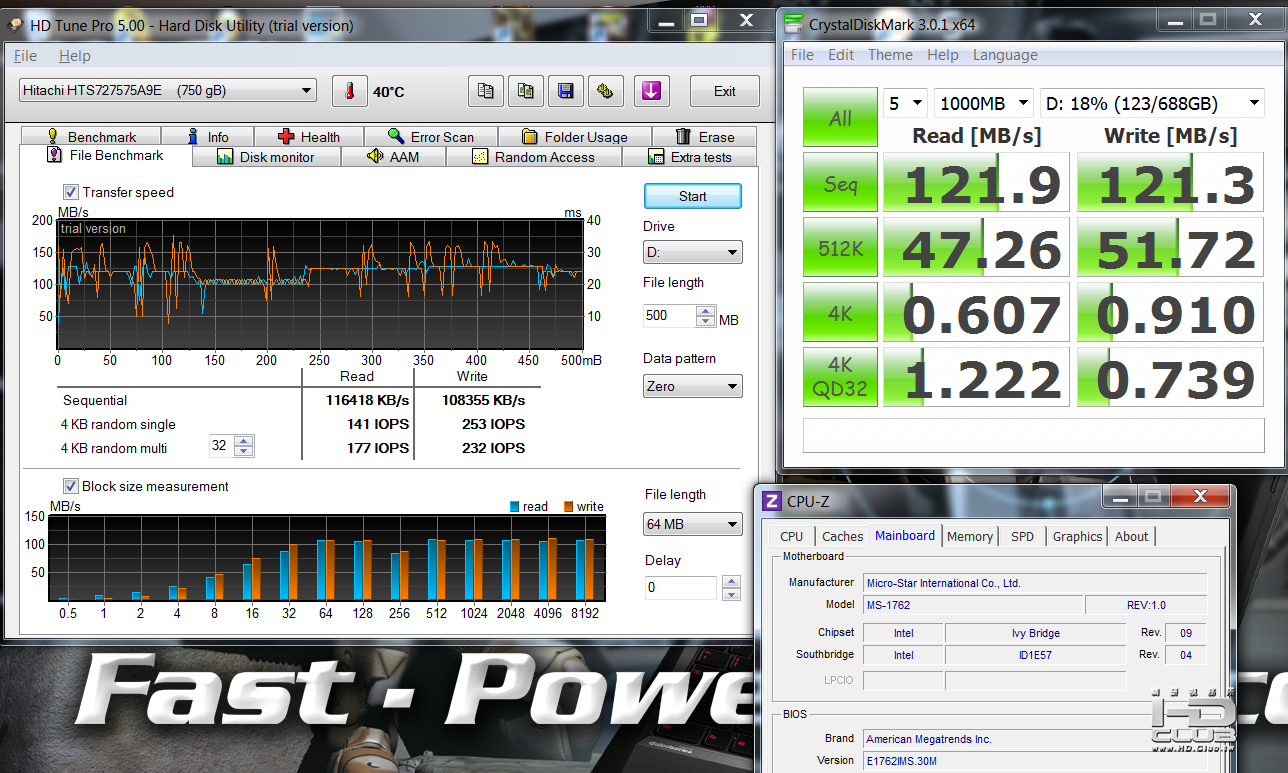The image size is (1288, 773).
Task: Open the File menu in CrystalDiskMark
Action: (802, 55)
